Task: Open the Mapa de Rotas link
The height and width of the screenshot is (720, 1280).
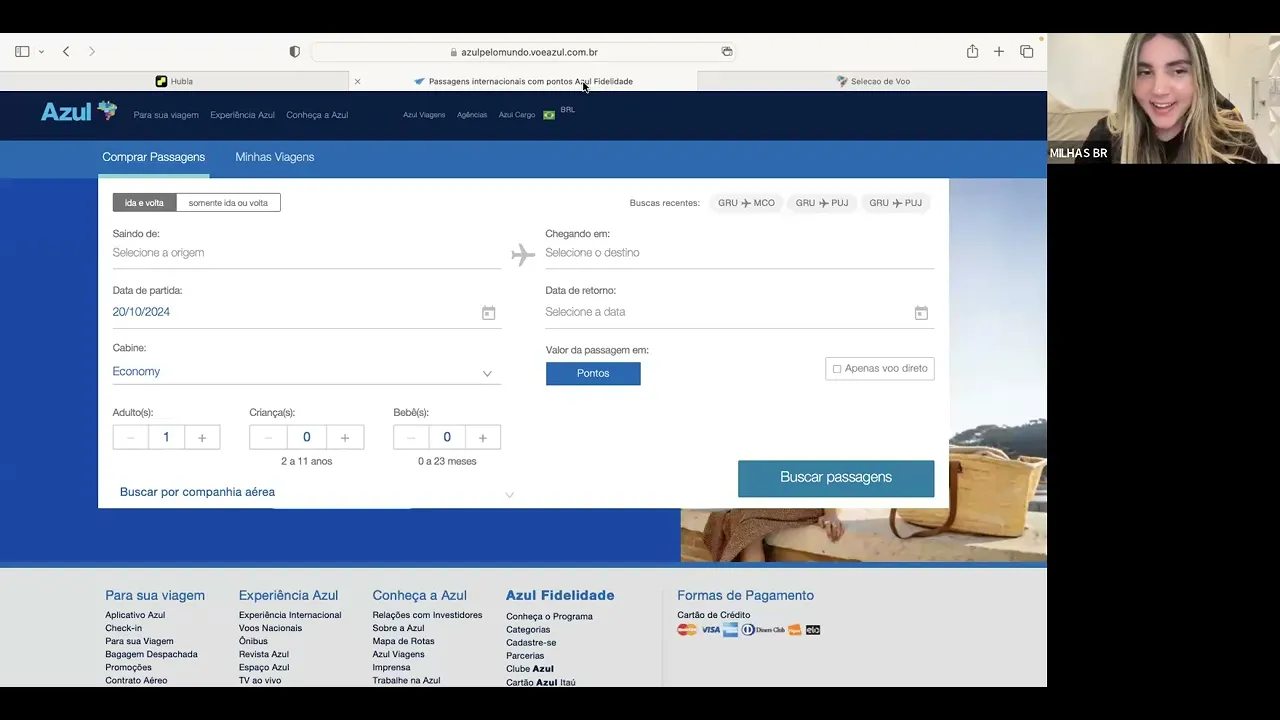Action: pyautogui.click(x=403, y=641)
